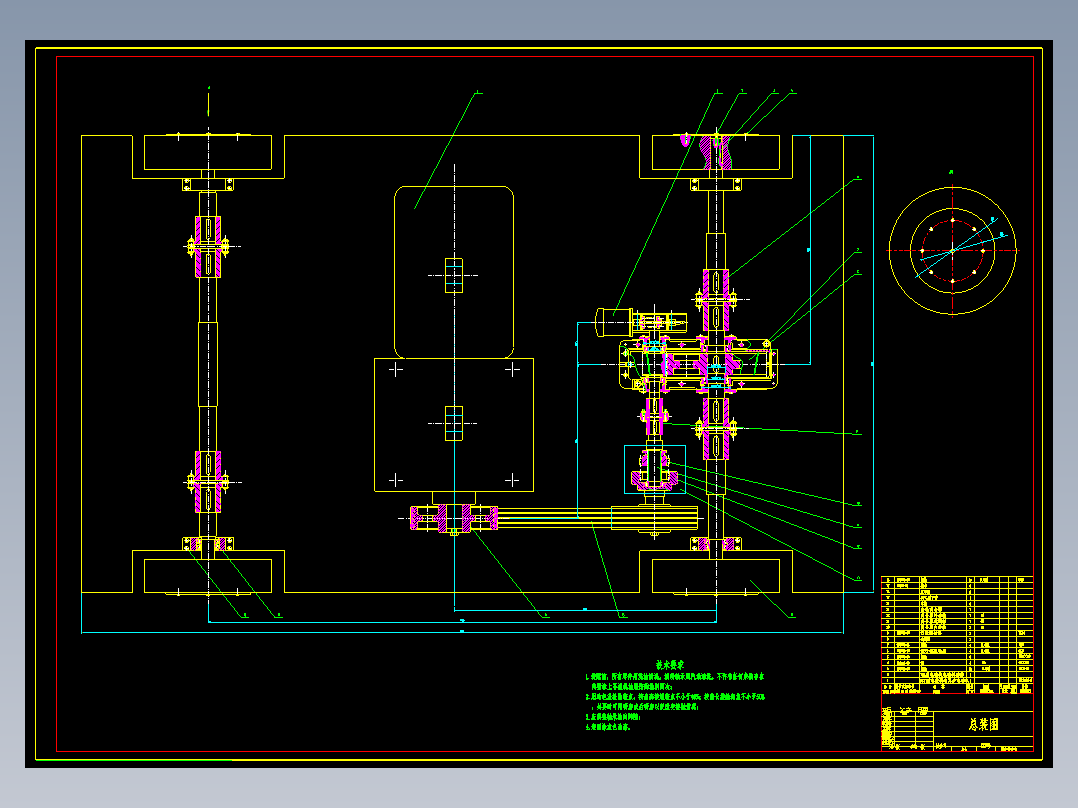Click the center of the circular flange detail view
This screenshot has height=808, width=1078.
[952, 250]
